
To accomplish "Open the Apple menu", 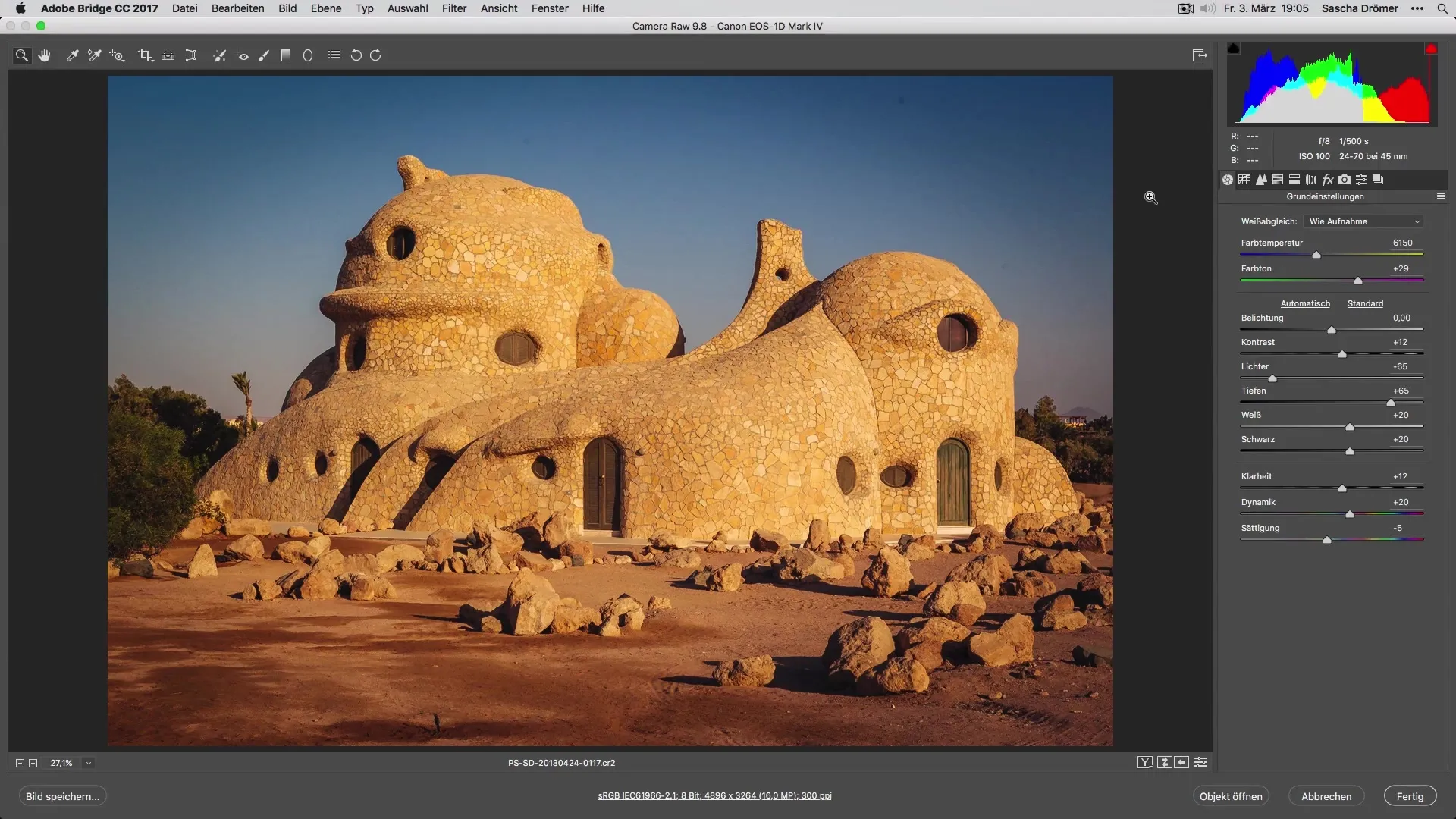I will [20, 8].
